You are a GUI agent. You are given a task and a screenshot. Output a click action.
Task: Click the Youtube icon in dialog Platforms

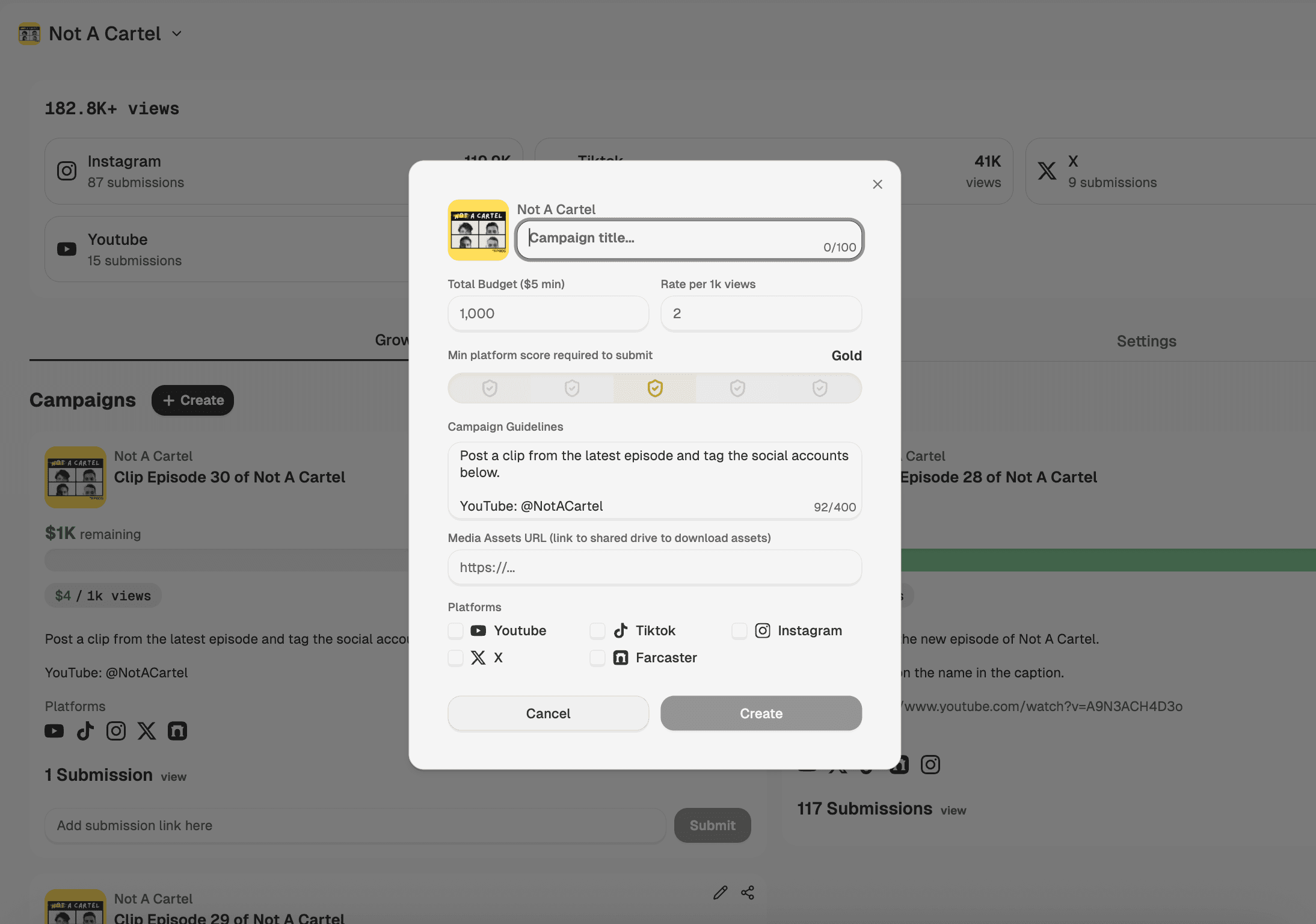(478, 630)
